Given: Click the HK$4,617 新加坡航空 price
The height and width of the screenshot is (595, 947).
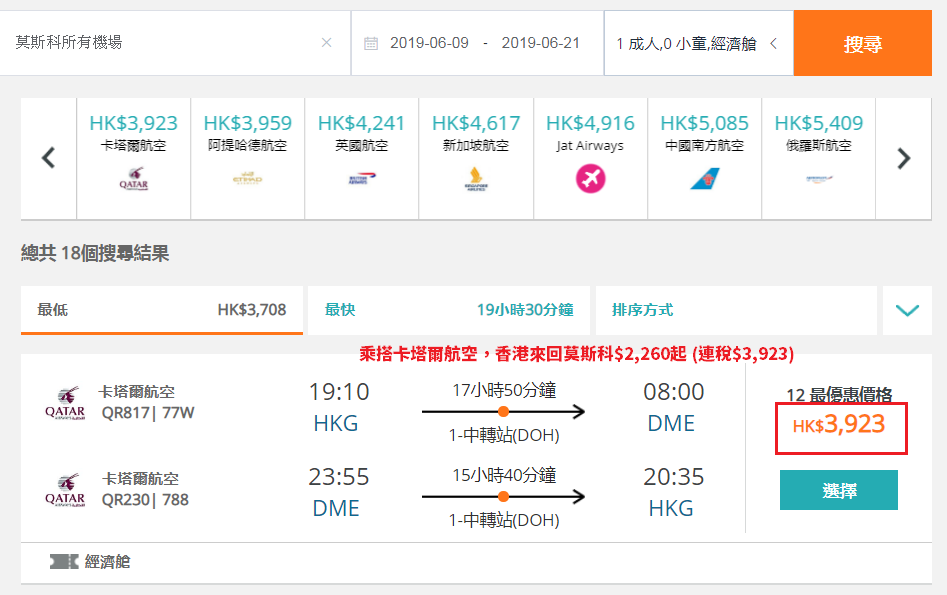Looking at the screenshot, I should [x=476, y=123].
